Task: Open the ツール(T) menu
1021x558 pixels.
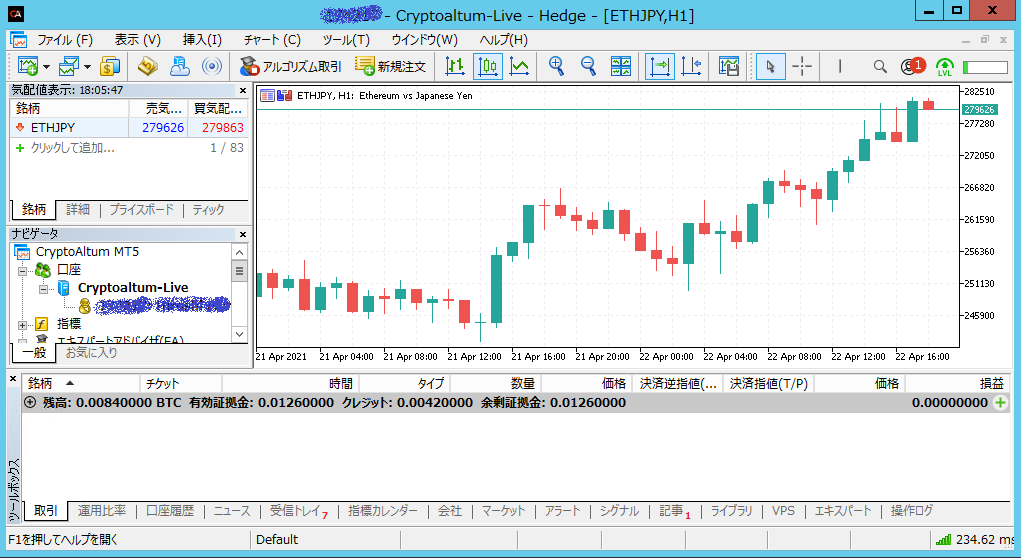Action: coord(346,40)
